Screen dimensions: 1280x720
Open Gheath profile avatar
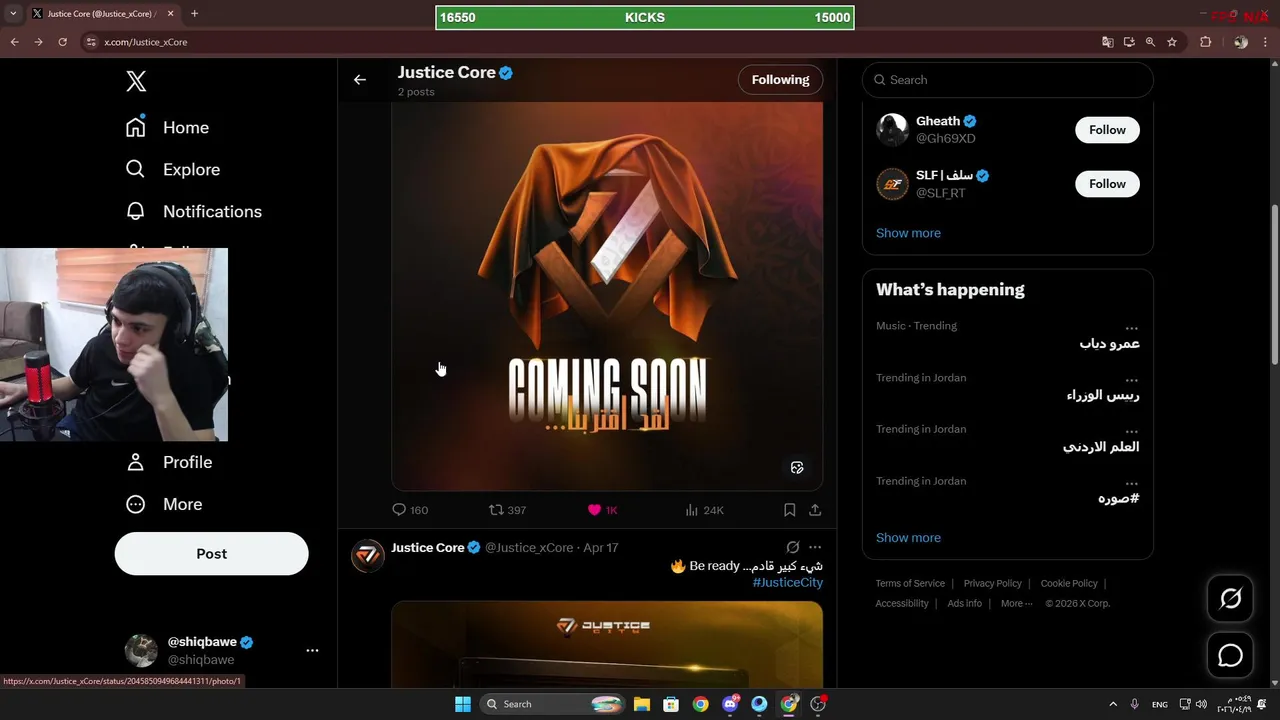(892, 130)
